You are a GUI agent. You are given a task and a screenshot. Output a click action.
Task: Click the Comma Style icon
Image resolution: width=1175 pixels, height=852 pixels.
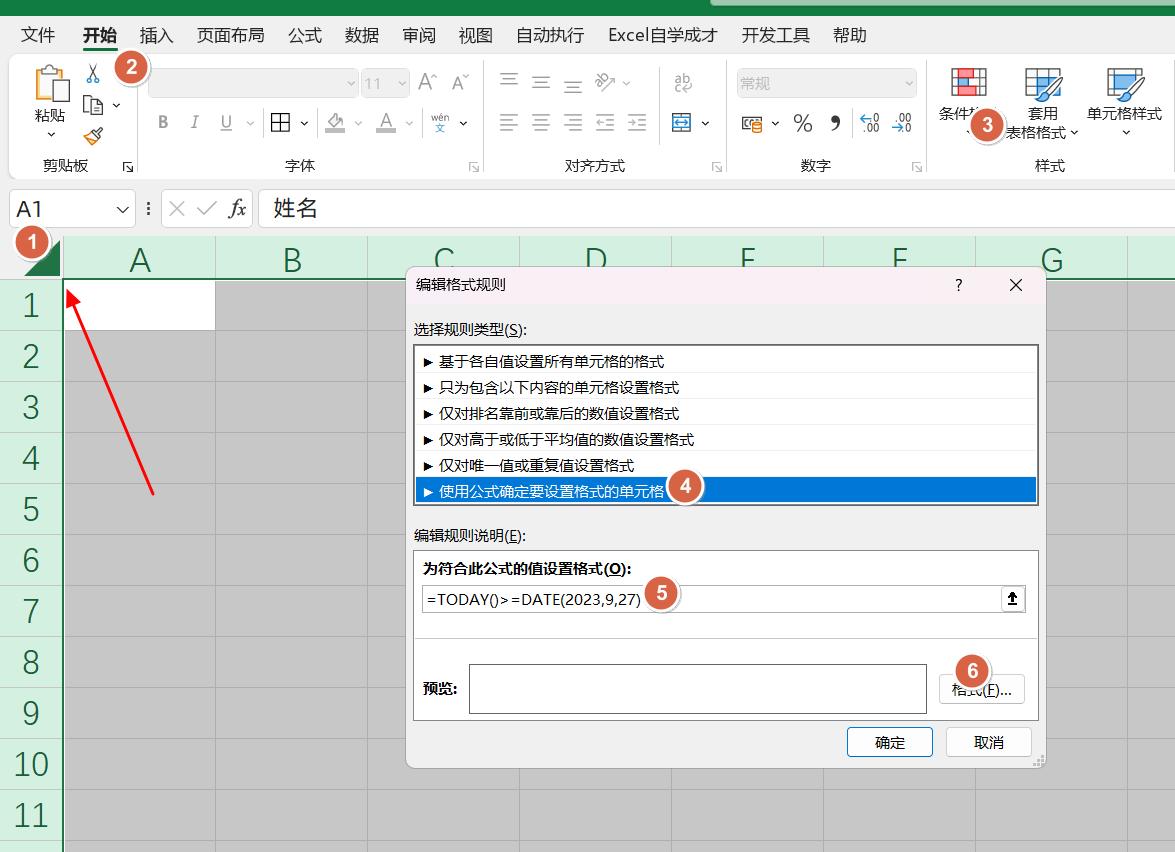tap(835, 122)
